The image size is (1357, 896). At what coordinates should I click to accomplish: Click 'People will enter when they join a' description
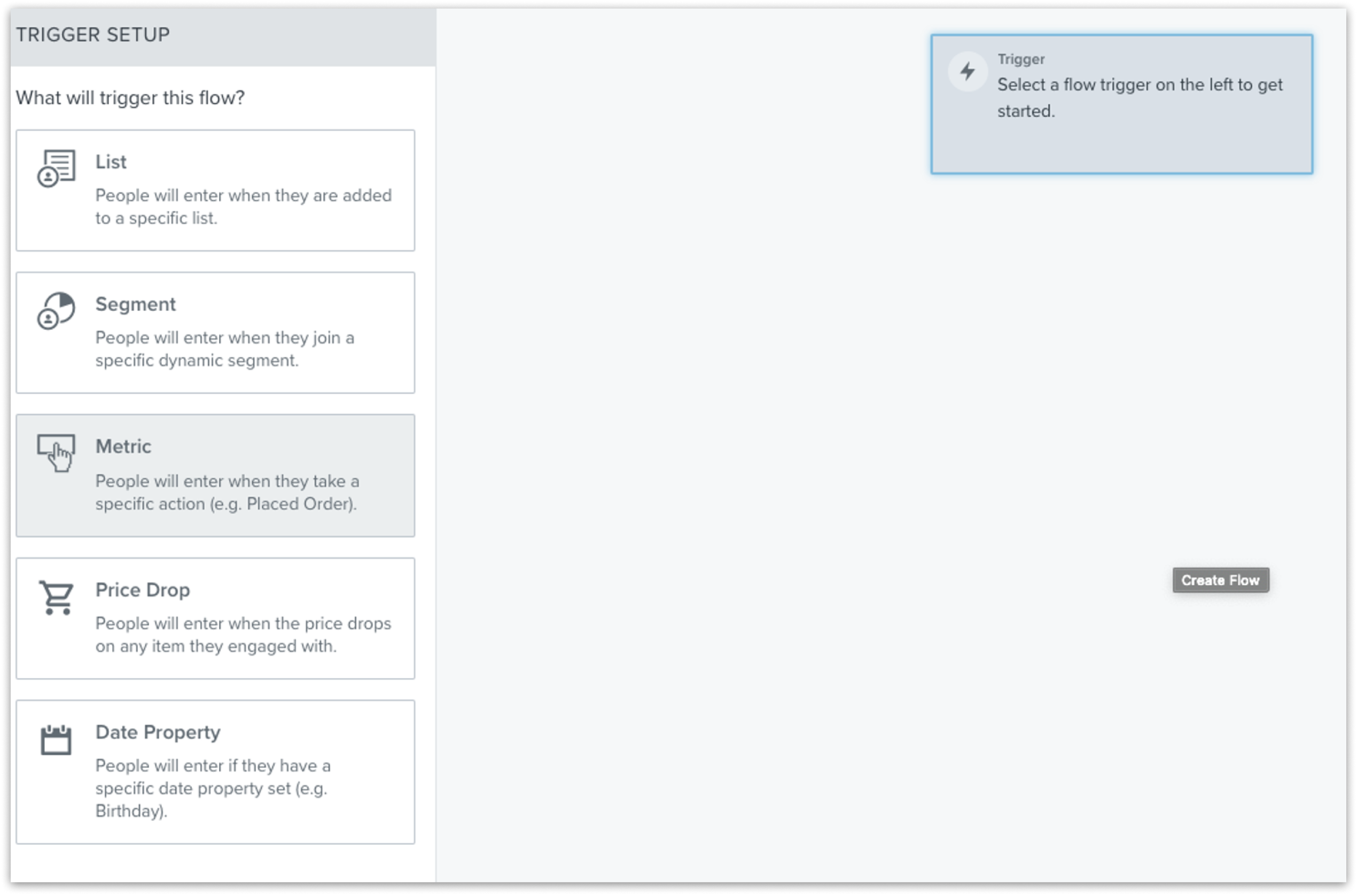point(224,338)
